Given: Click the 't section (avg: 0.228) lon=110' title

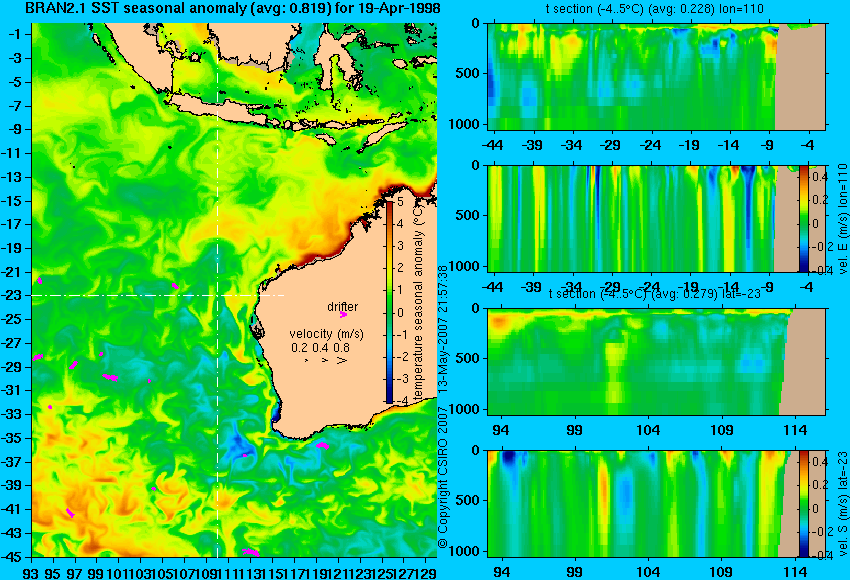Looking at the screenshot, I should pyautogui.click(x=655, y=9).
